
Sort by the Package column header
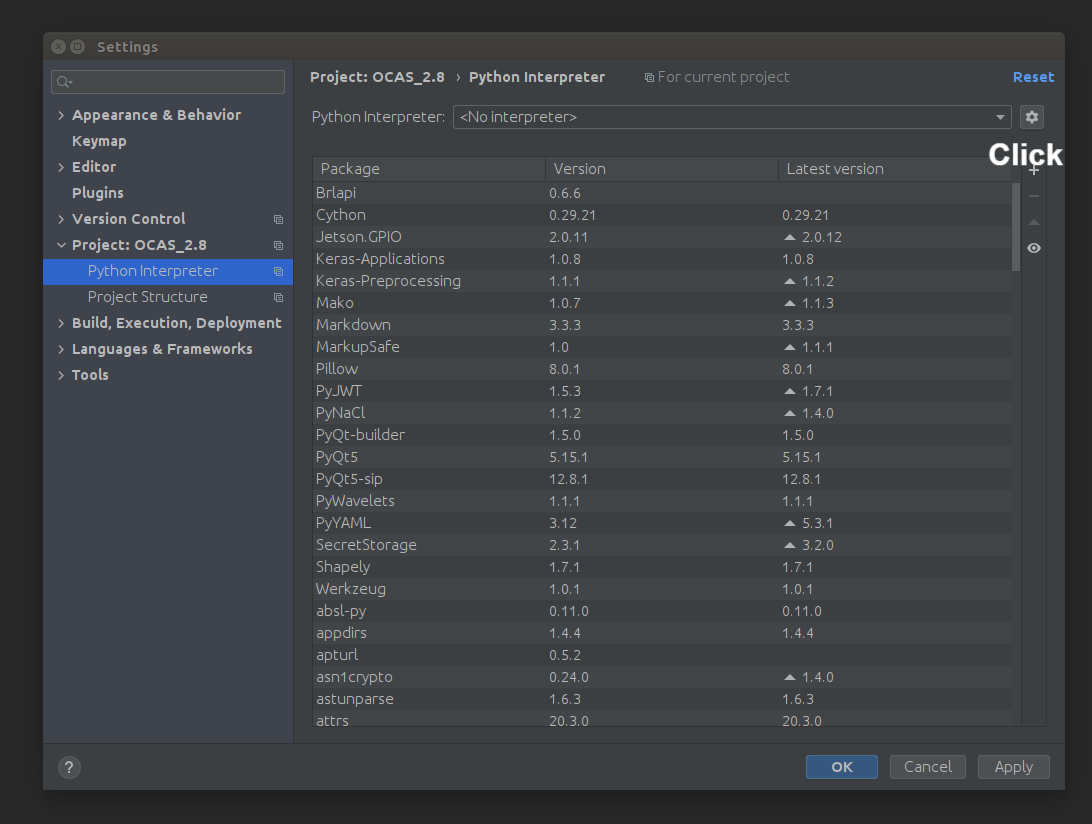[429, 169]
